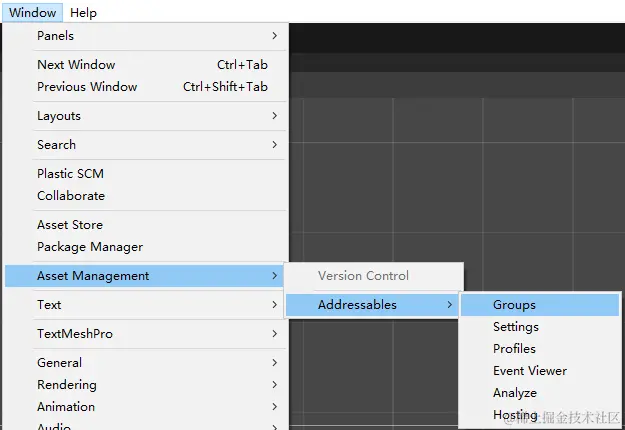Open Addressables Analyze window
625x430 pixels.
[515, 393]
